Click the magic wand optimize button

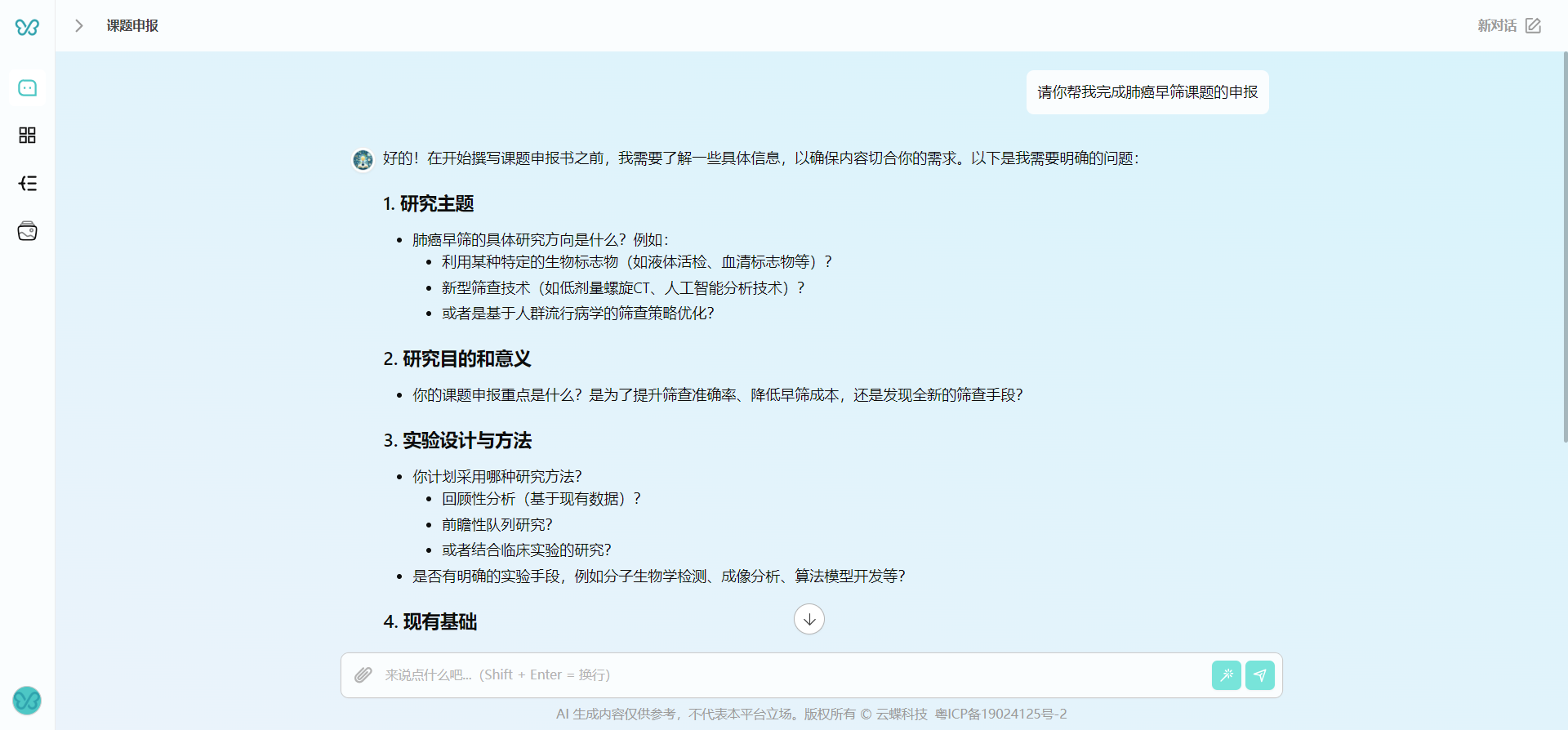pos(1226,675)
